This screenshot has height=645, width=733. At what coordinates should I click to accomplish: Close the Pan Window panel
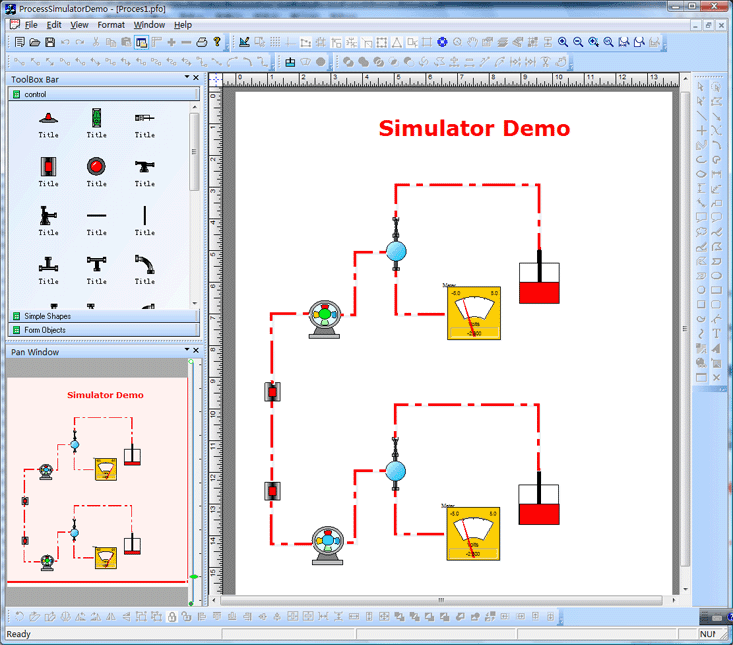[196, 350]
